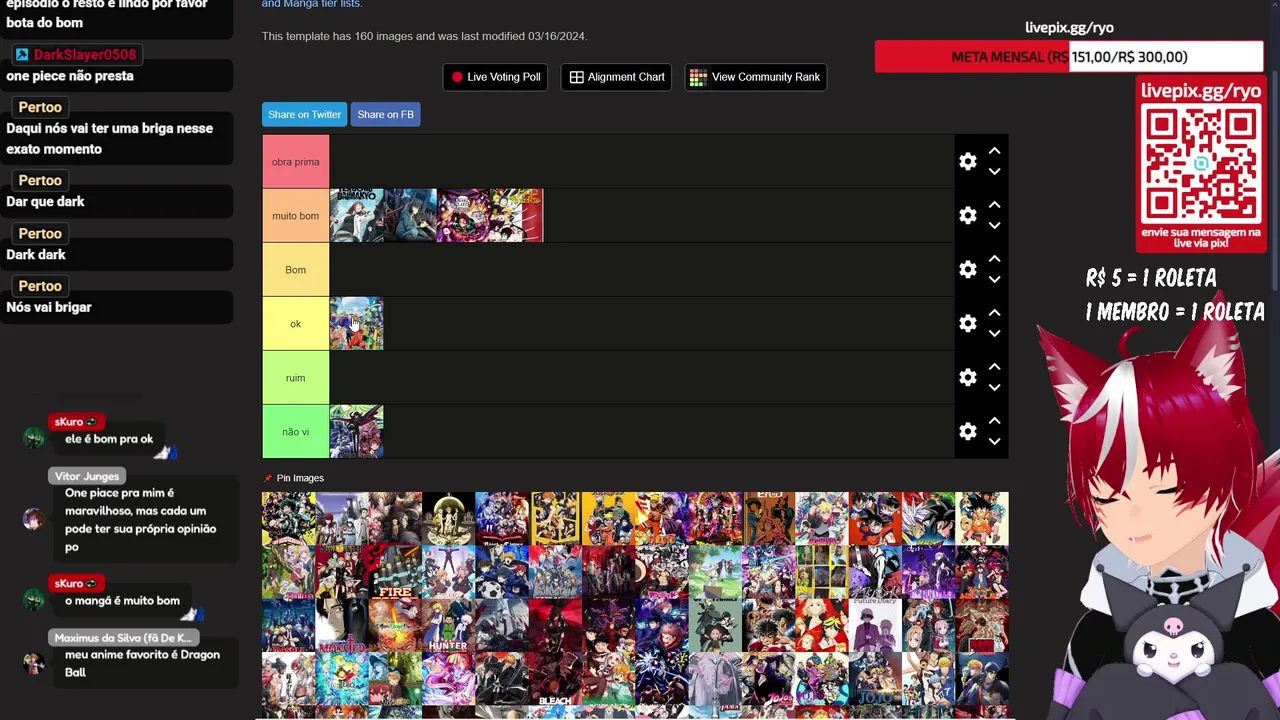Select One Piece image in ok tier

(357, 324)
